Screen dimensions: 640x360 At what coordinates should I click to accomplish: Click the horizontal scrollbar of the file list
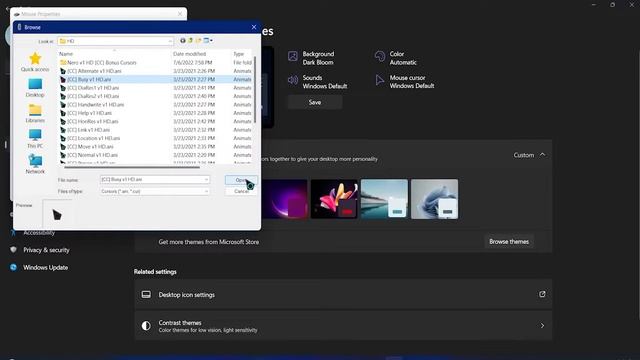[x=131, y=167]
